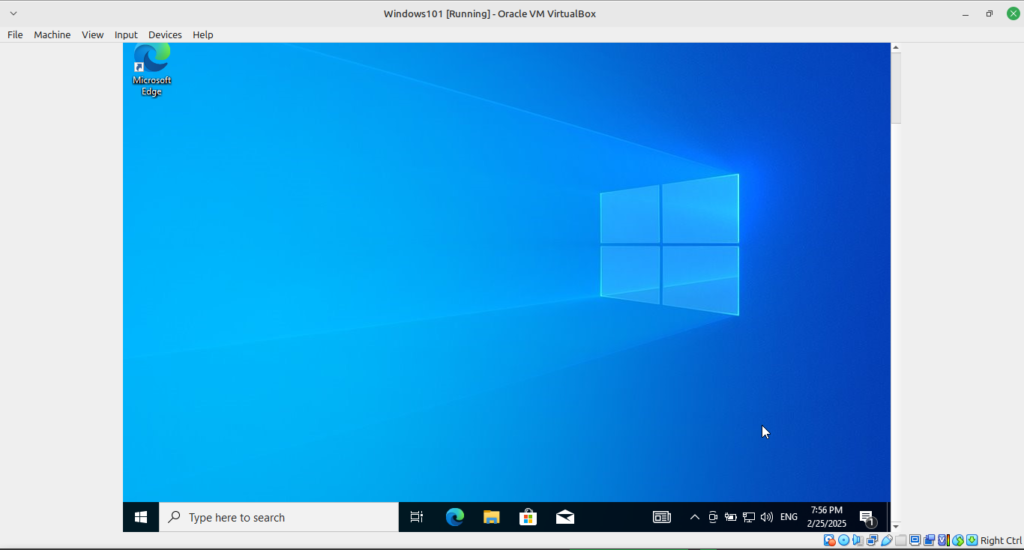1024x550 pixels.
Task: Click the optical disk status icon
Action: point(844,540)
